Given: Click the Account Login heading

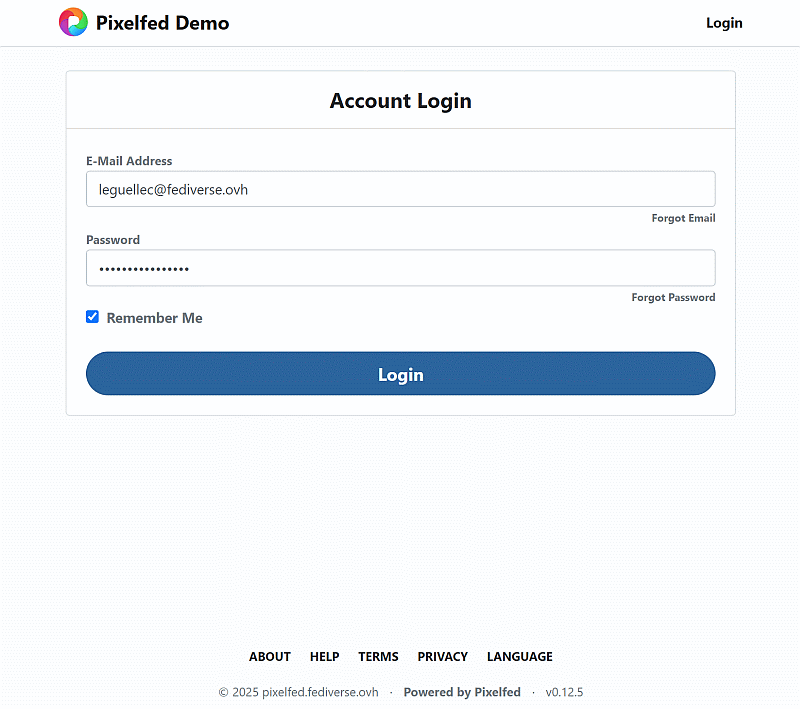Looking at the screenshot, I should (x=400, y=101).
